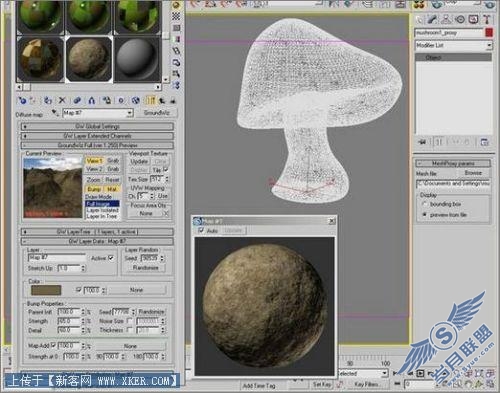The image size is (500, 393).
Task: Toggle the checkered Background icon
Action: pos(176,16)
